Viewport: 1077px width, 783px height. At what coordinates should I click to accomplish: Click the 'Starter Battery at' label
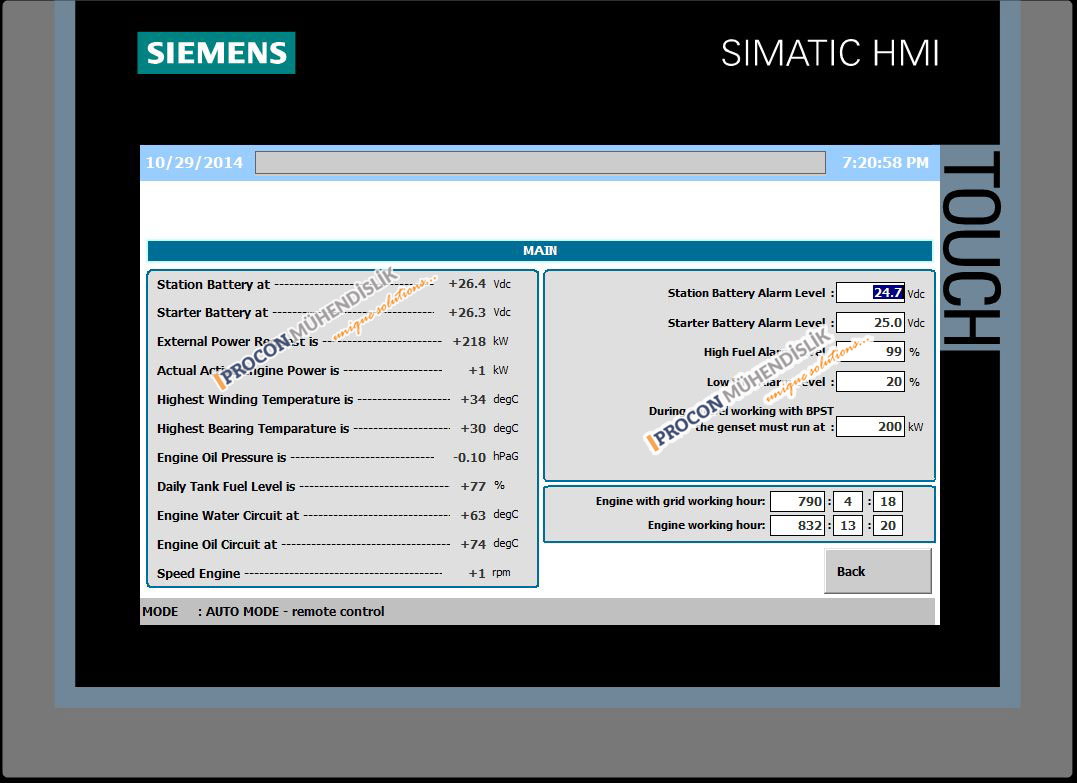212,313
